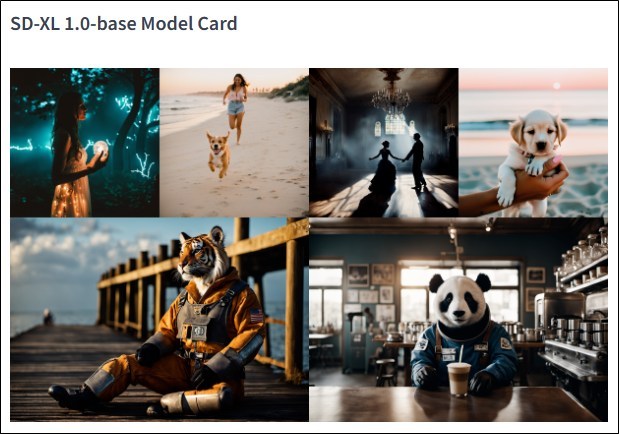Image resolution: width=619 pixels, height=434 pixels.
Task: Click the distant person sitting on the pier
Action: pyautogui.click(x=48, y=317)
